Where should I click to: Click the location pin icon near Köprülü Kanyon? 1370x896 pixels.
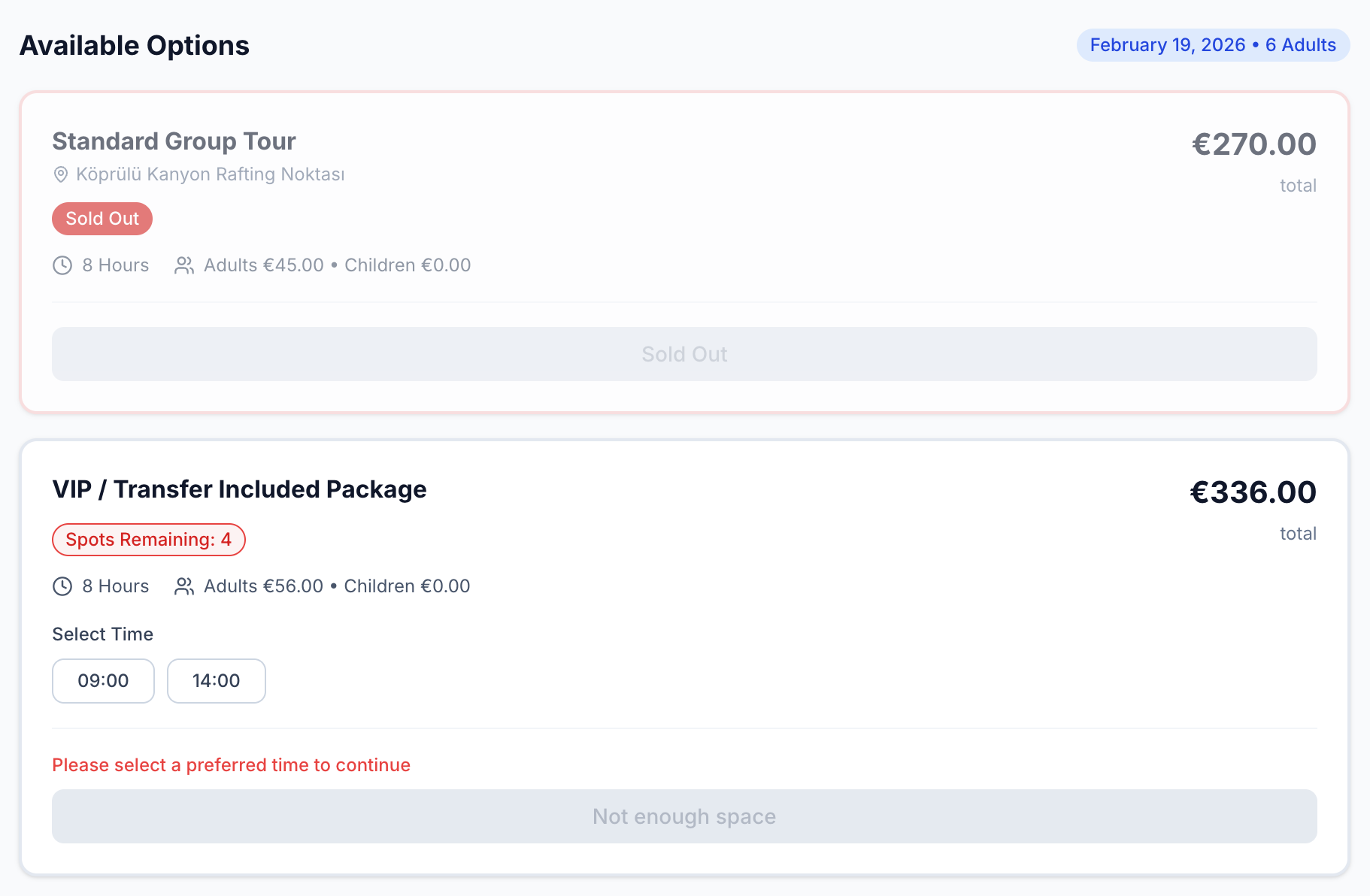[x=61, y=174]
